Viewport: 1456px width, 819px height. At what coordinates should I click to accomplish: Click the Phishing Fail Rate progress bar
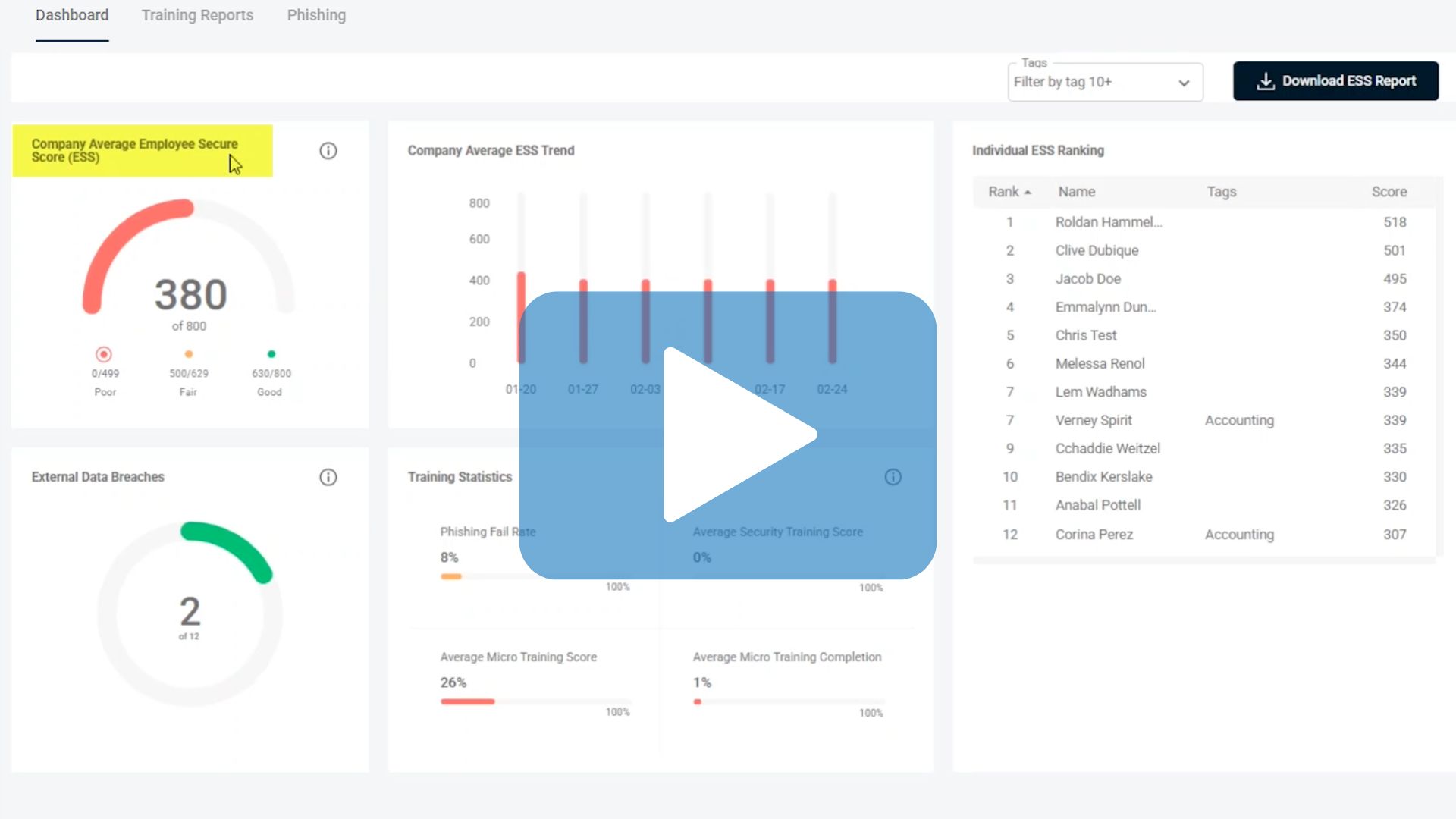(x=535, y=576)
